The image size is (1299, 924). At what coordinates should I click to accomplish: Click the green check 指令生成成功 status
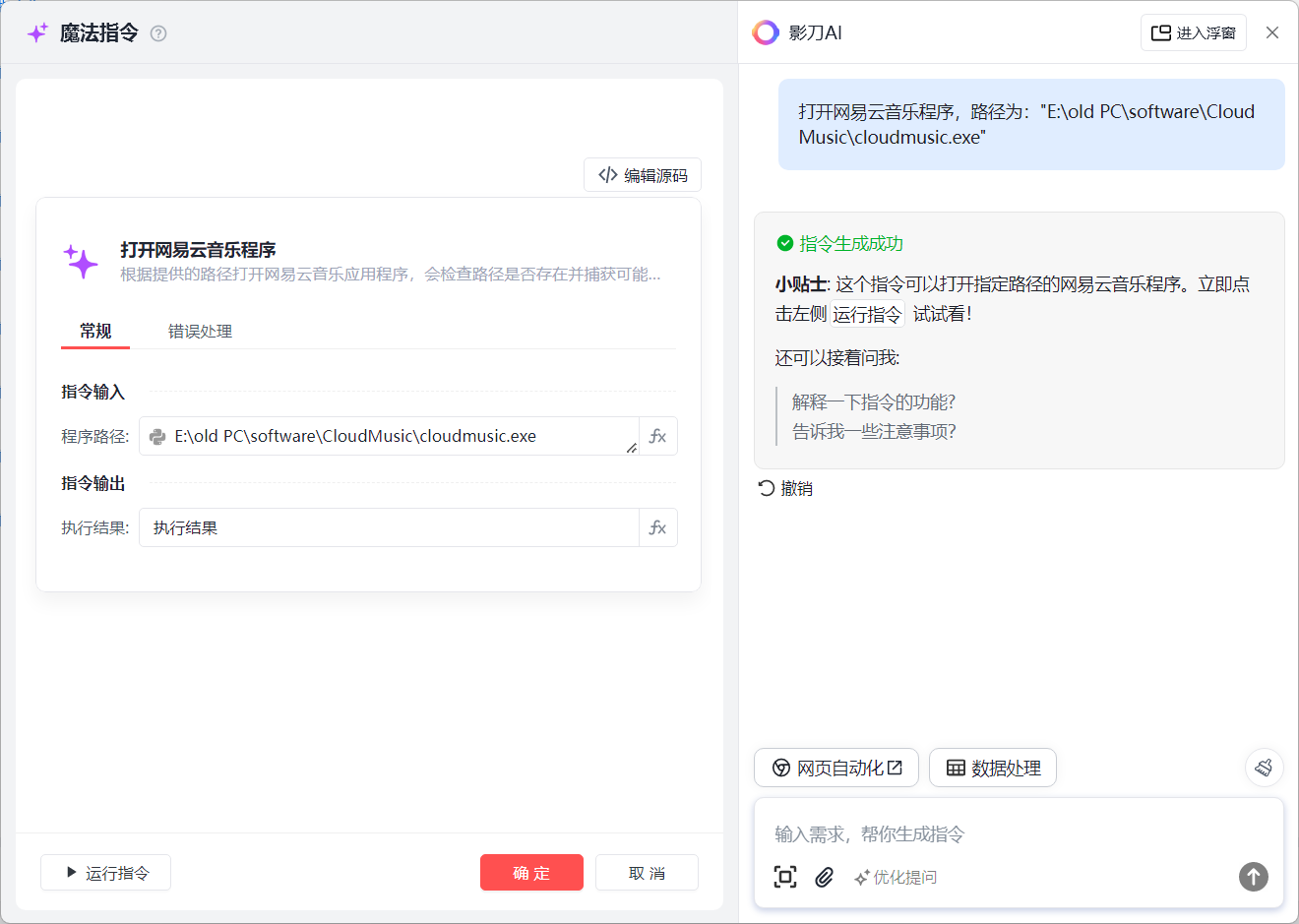(839, 243)
